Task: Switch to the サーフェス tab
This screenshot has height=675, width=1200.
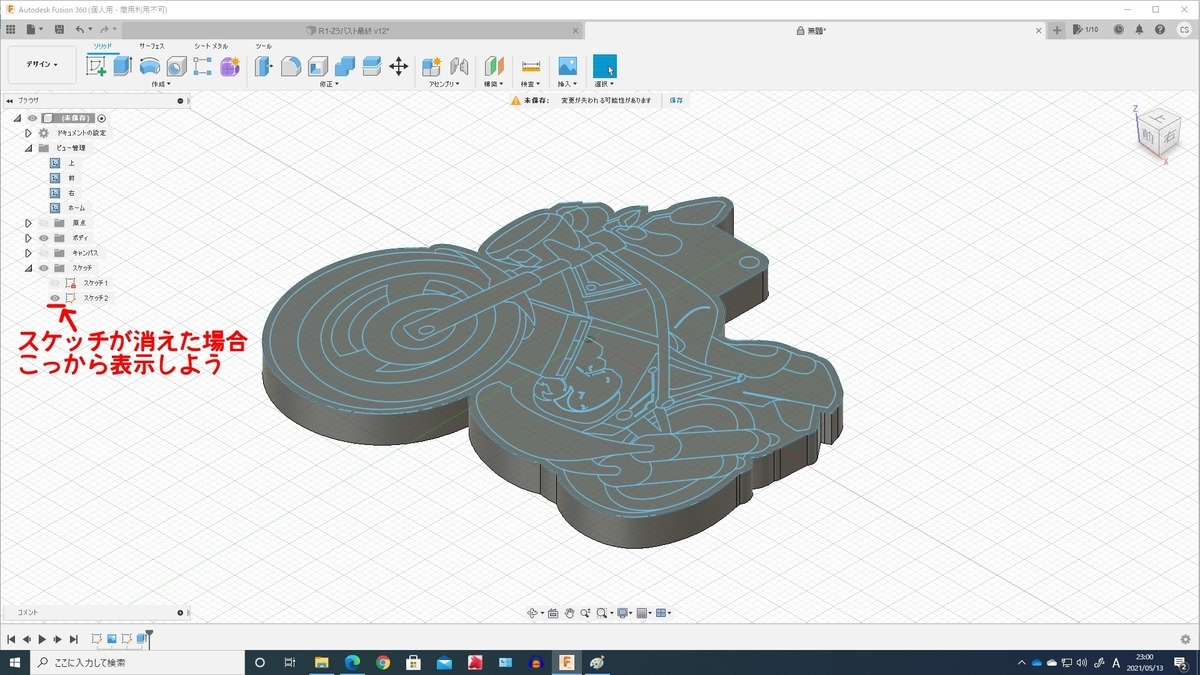Action: [152, 46]
